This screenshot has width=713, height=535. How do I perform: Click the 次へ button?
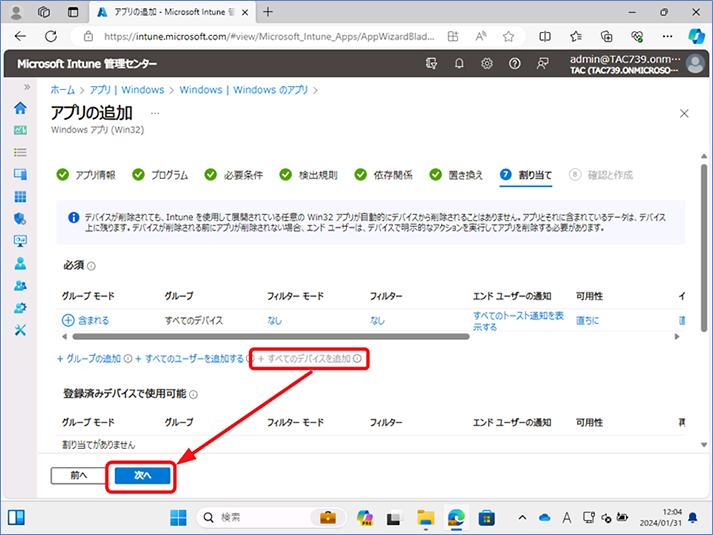pos(142,475)
